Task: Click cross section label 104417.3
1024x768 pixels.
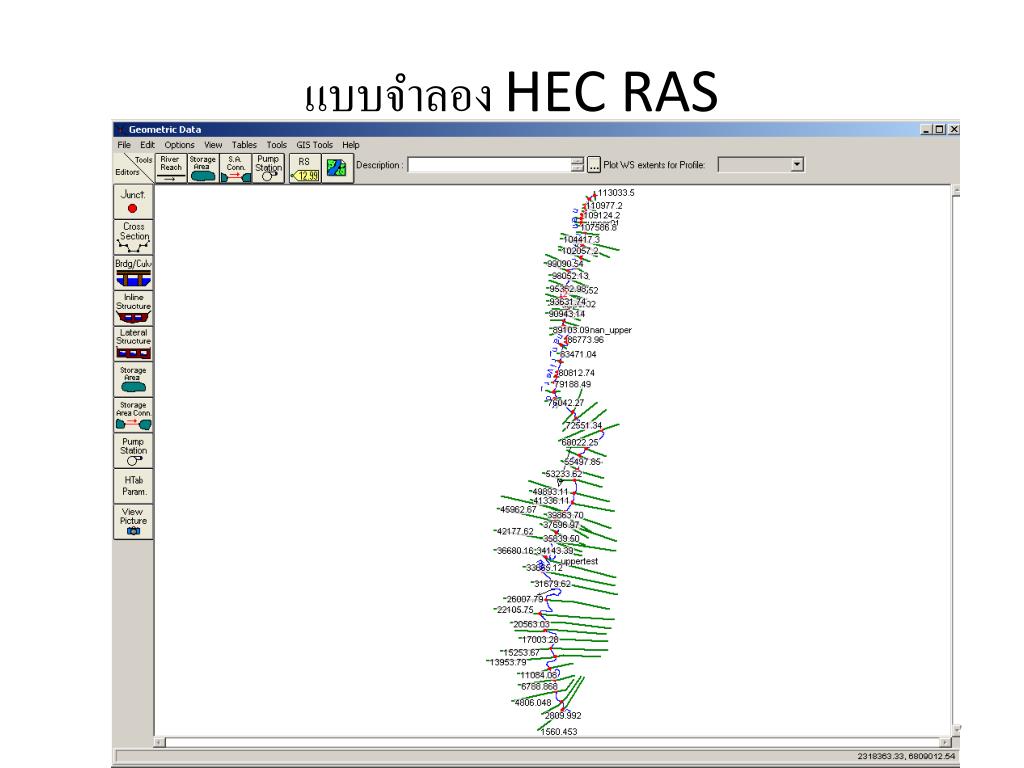Action: pos(581,240)
